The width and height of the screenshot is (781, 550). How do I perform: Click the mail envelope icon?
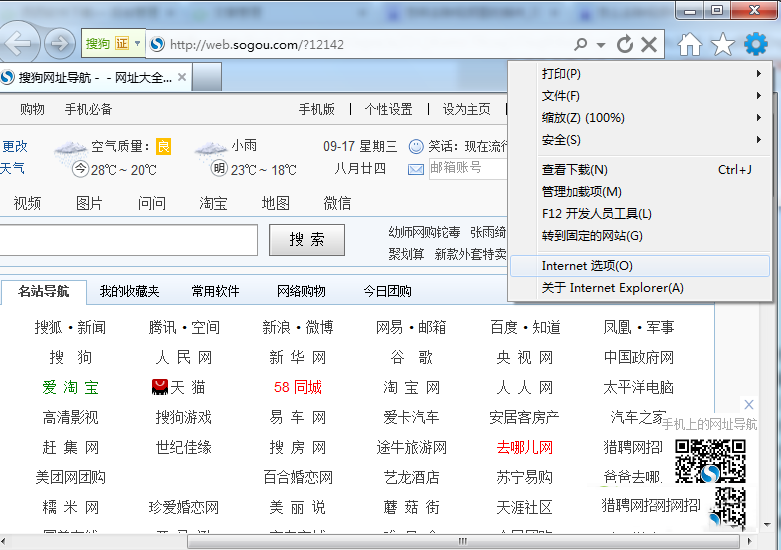(x=416, y=169)
